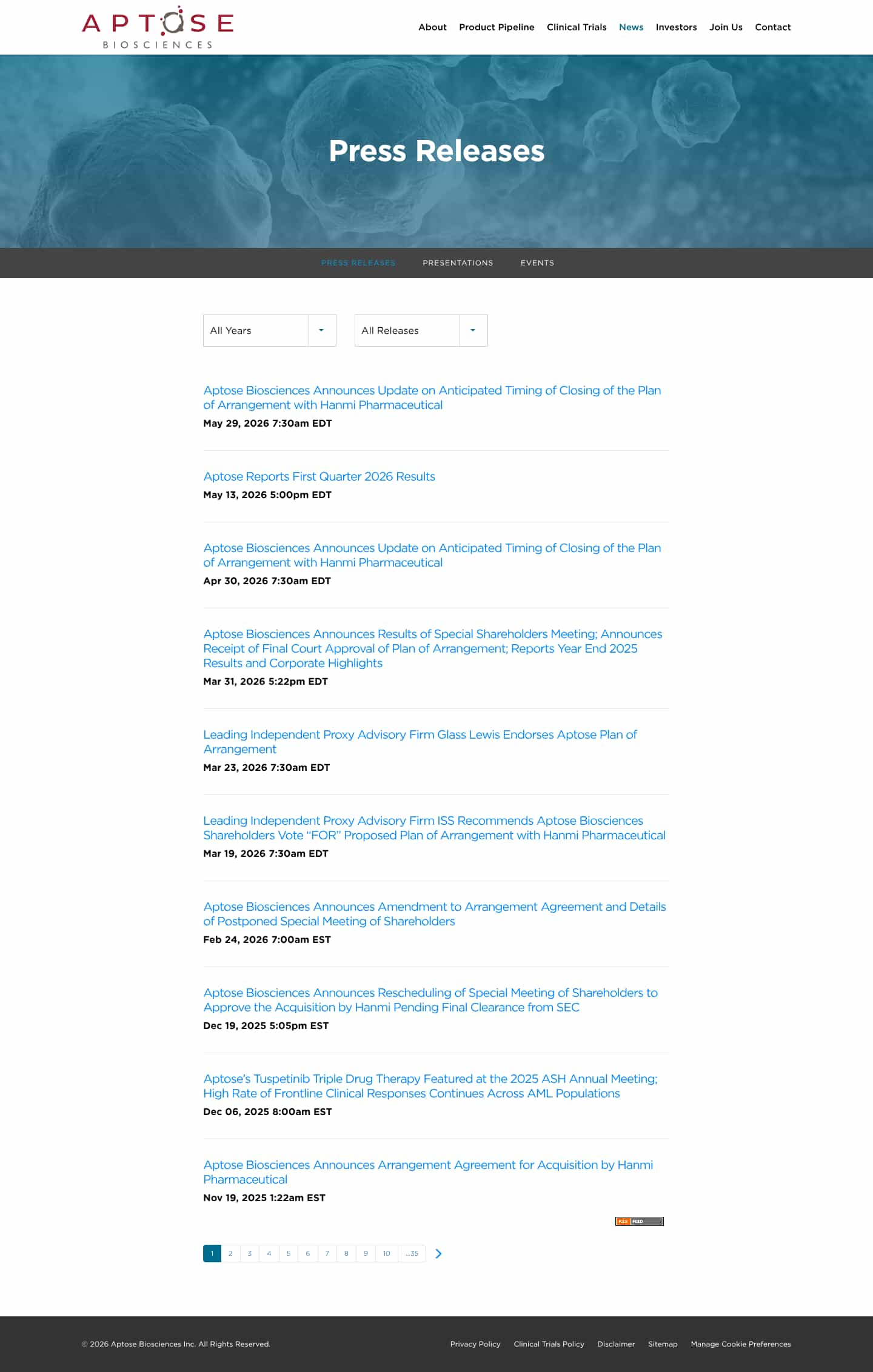Go to page 7 of releases
Viewport: 873px width, 1372px height.
click(327, 1253)
